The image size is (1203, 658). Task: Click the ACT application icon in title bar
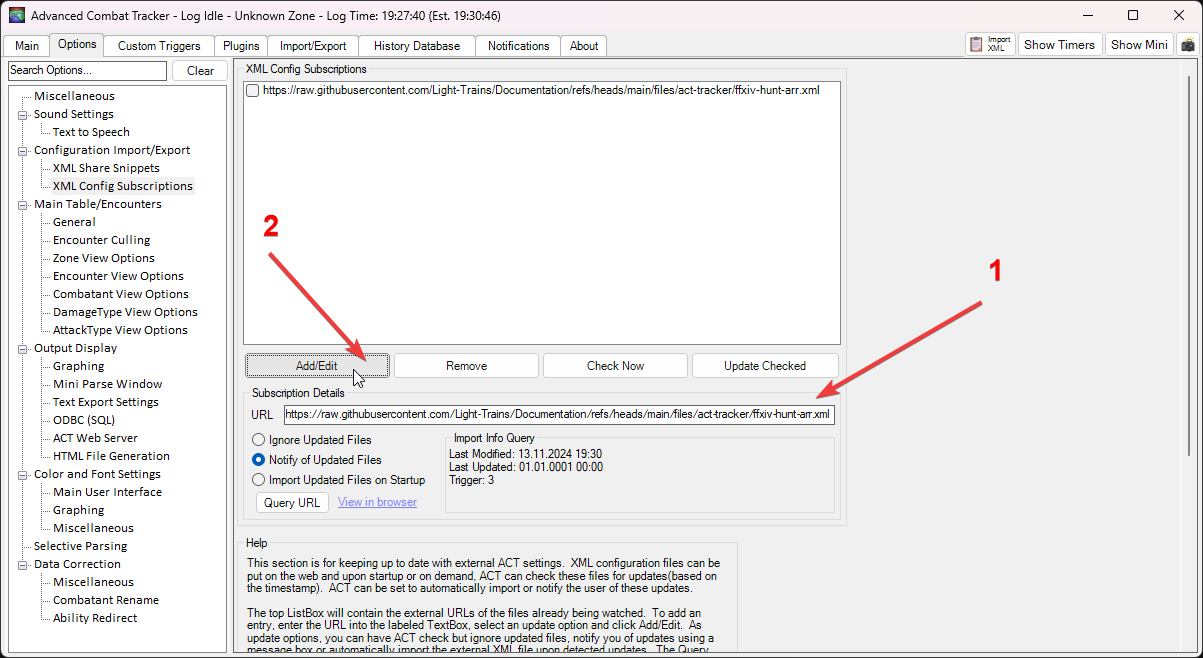tap(16, 15)
